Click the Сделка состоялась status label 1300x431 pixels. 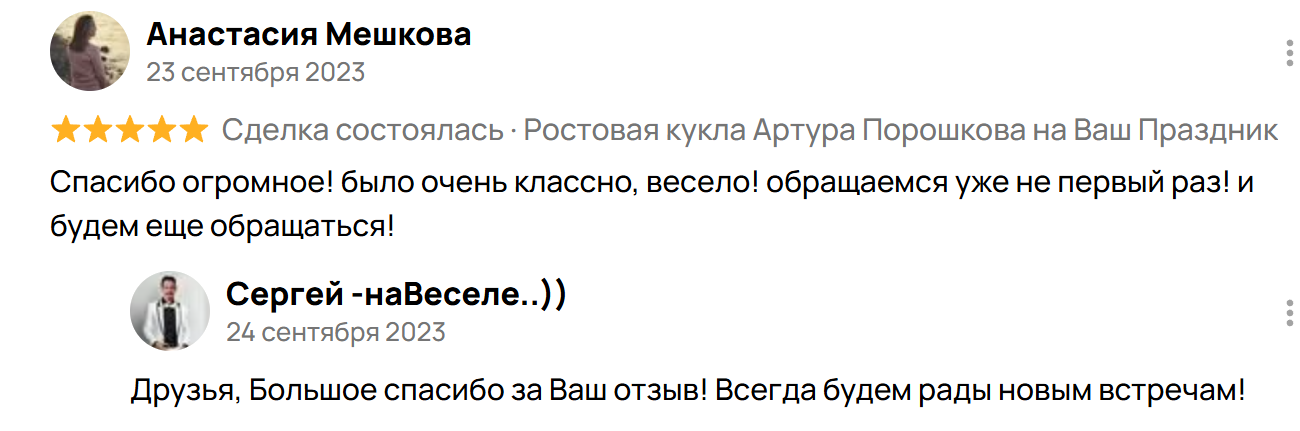(x=362, y=131)
